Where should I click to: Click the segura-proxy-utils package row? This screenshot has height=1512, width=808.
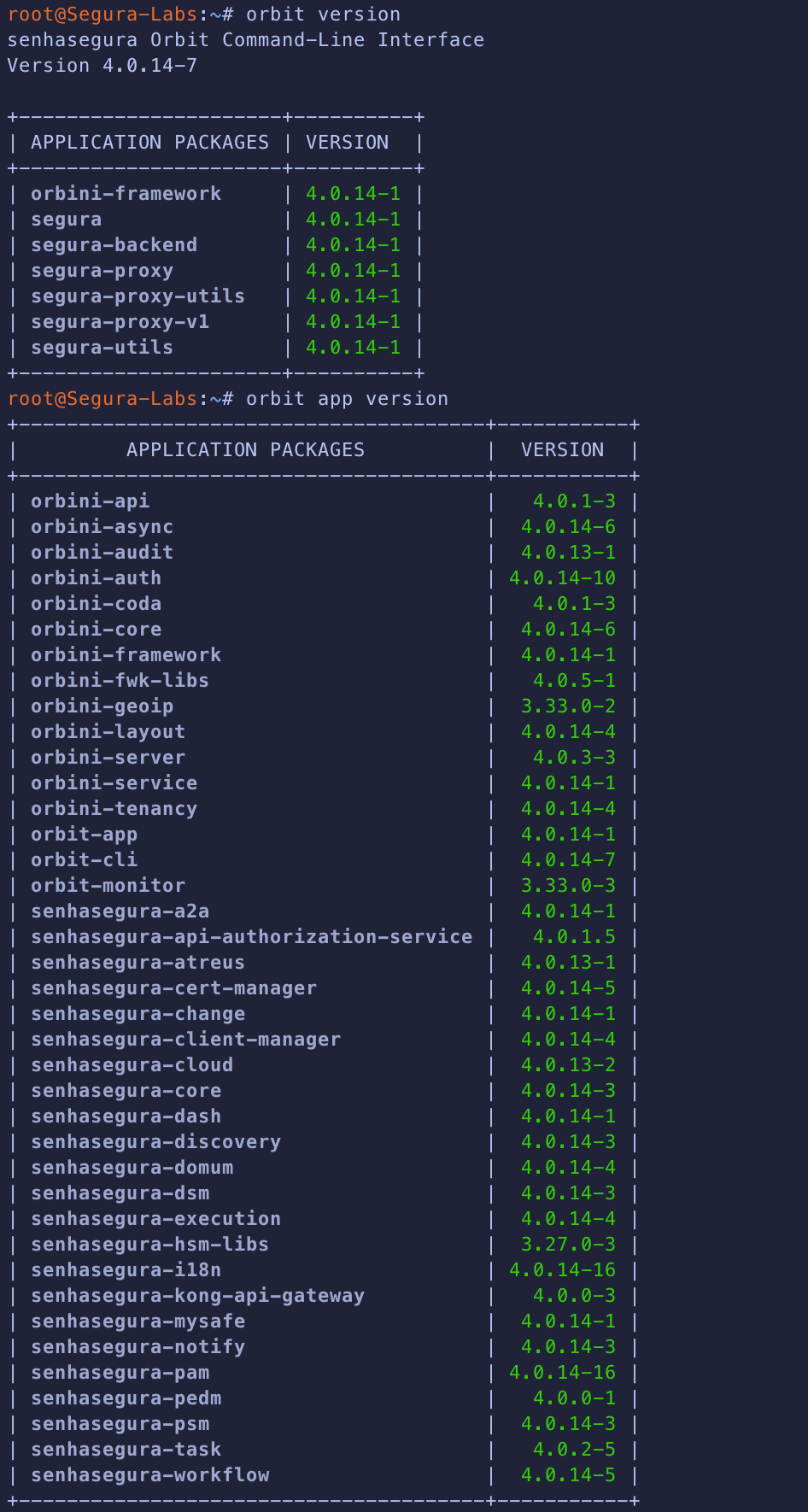(x=138, y=296)
